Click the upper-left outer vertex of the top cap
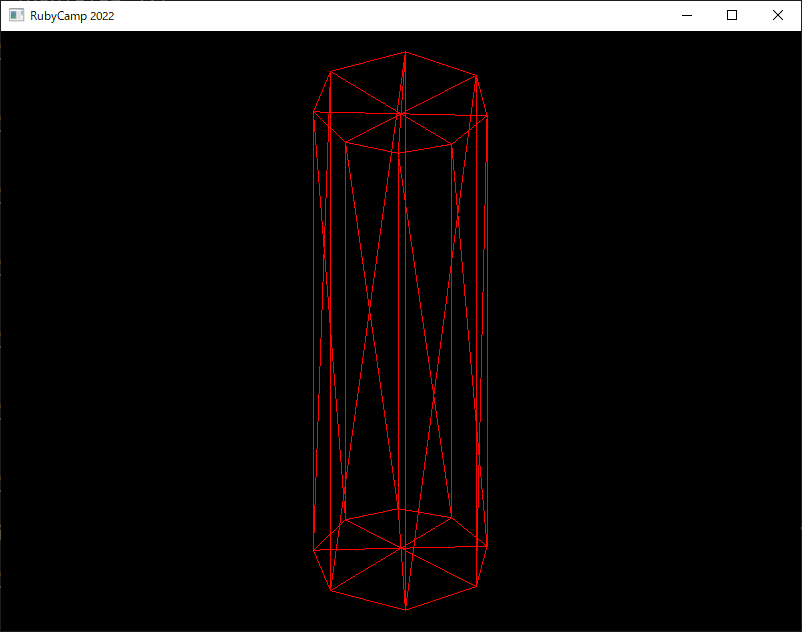802x632 pixels. click(331, 72)
